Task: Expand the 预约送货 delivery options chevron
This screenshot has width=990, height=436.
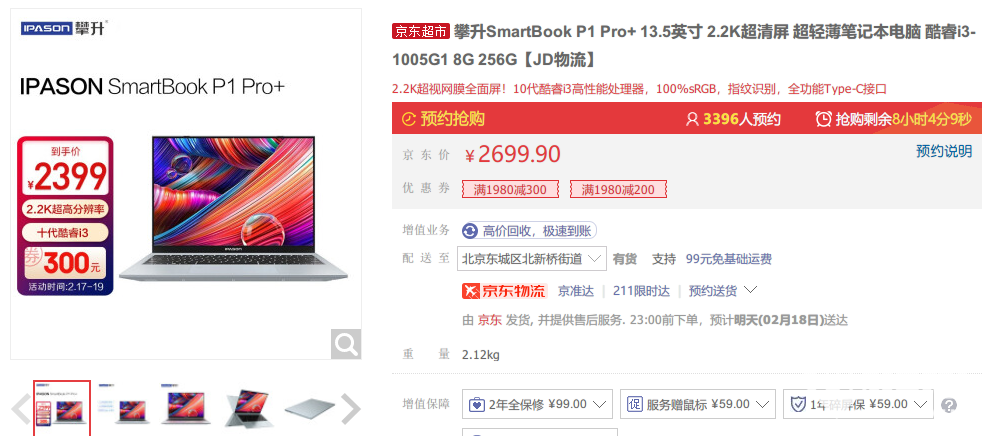Action: pyautogui.click(x=750, y=290)
